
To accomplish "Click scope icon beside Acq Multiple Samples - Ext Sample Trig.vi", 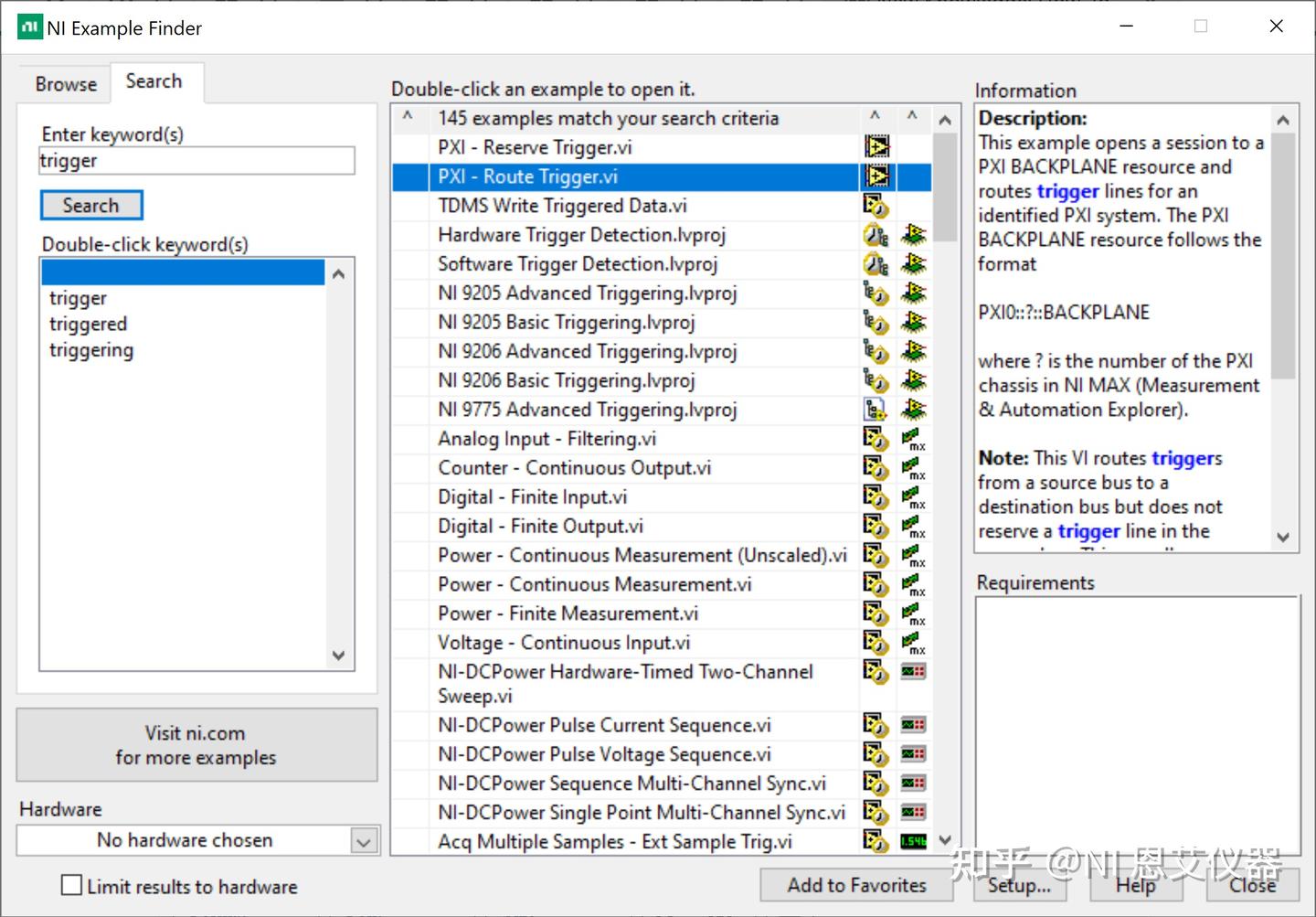I will pyautogui.click(x=913, y=841).
